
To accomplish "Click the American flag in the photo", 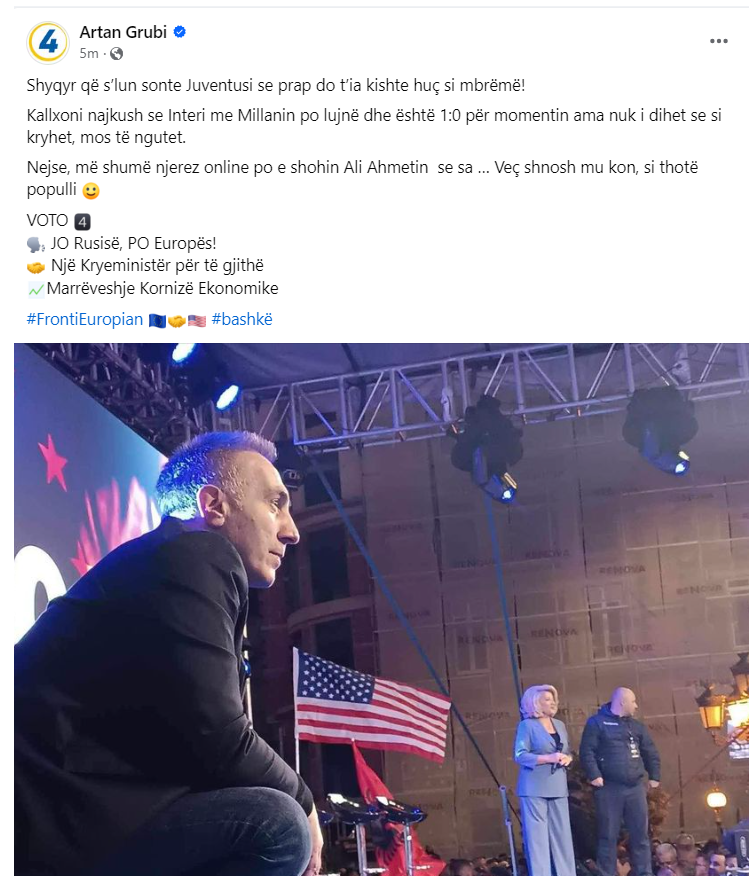I will 372,705.
